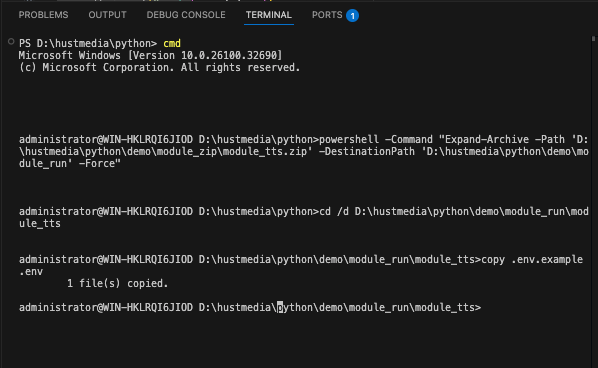Click the block cursor in the last prompt path
Image resolution: width=598 pixels, height=368 pixels.
280,307
